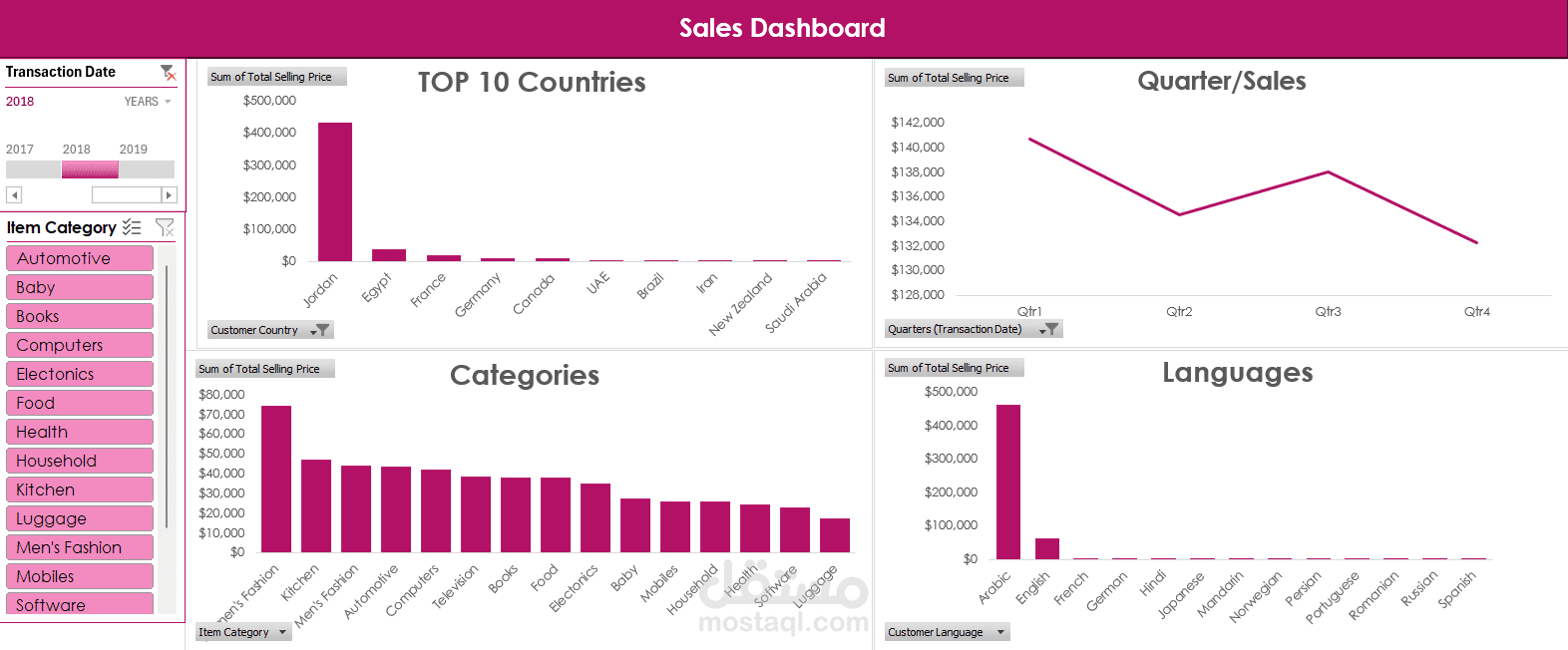Click the Customer Country filter funnel icon
The height and width of the screenshot is (650, 1568).
click(x=321, y=330)
